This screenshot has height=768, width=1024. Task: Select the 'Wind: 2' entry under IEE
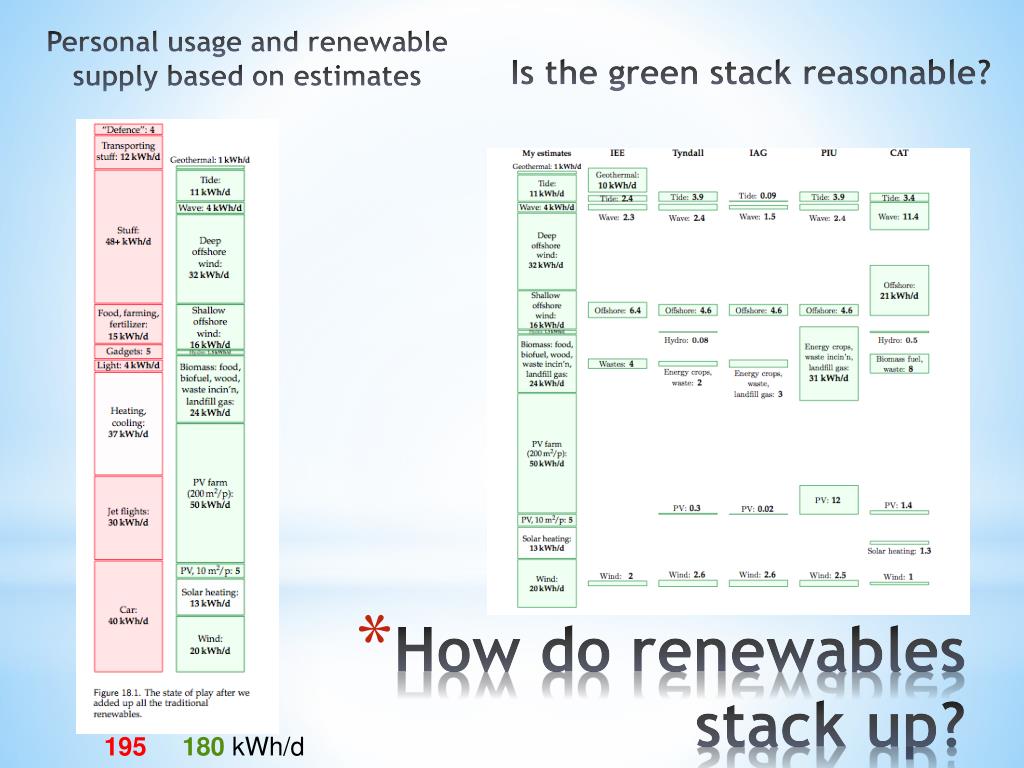pos(616,576)
